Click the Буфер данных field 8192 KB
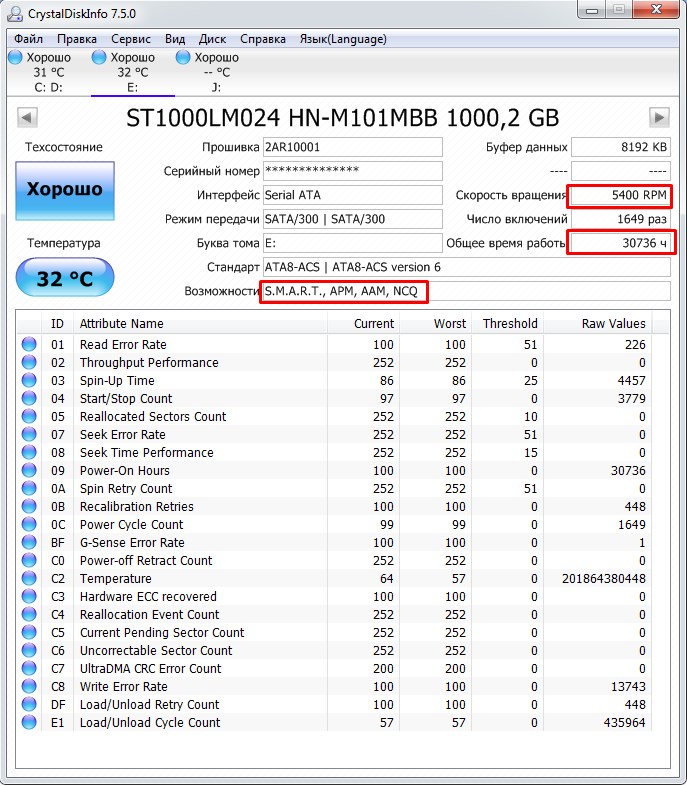 click(x=621, y=147)
